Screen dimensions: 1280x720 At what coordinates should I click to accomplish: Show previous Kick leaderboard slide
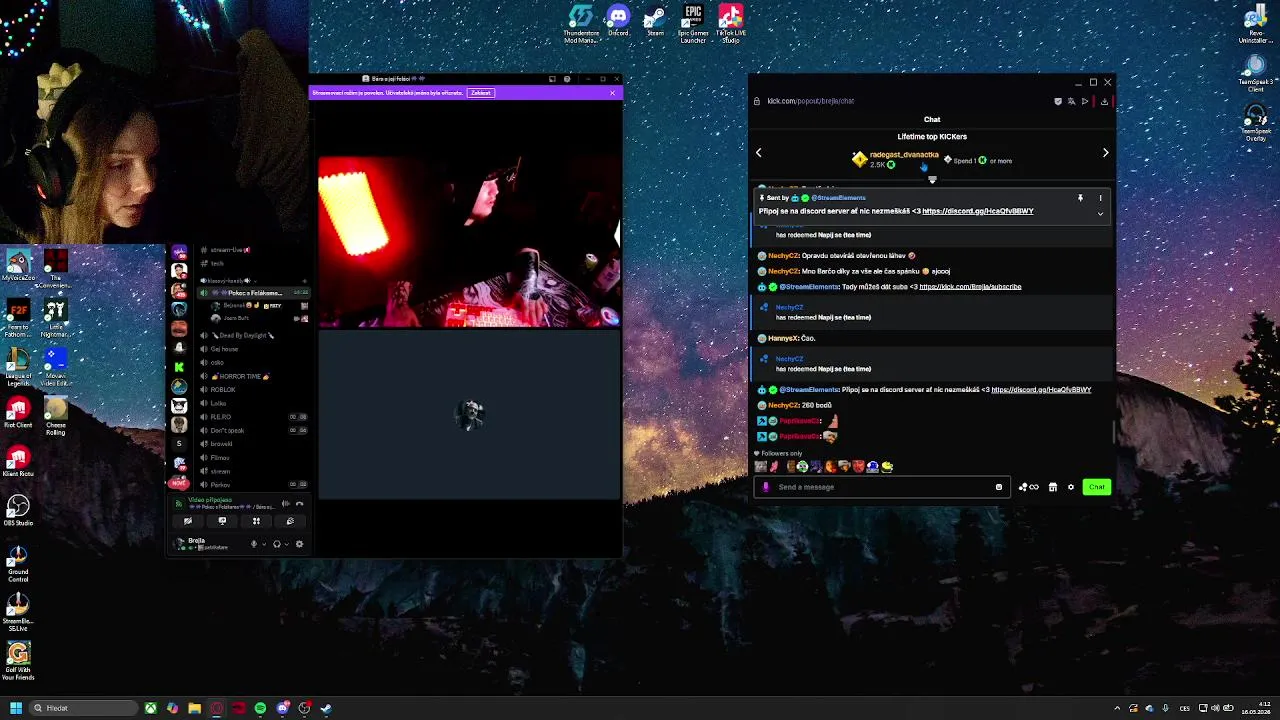click(x=758, y=153)
